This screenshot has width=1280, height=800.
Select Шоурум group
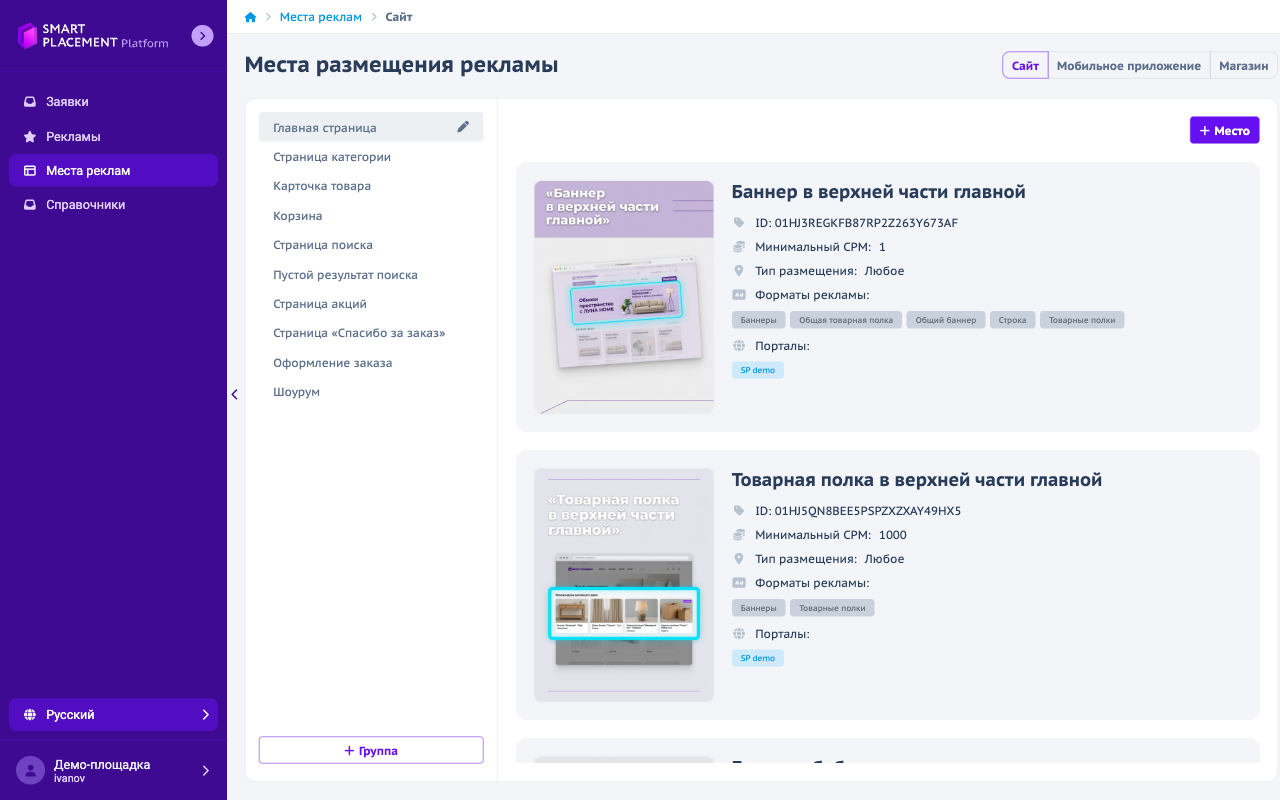371,392
